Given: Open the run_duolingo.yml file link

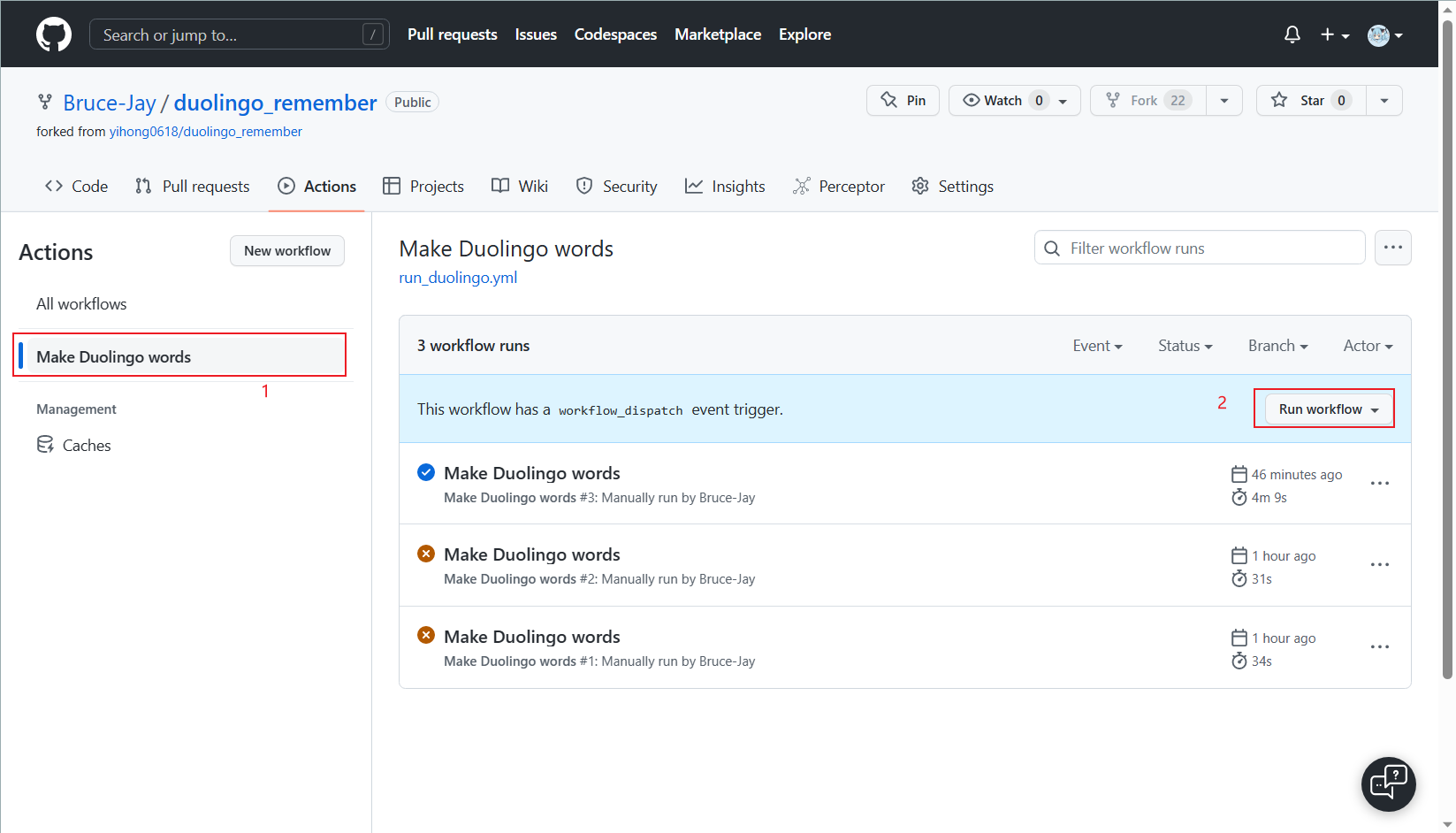Looking at the screenshot, I should (458, 278).
